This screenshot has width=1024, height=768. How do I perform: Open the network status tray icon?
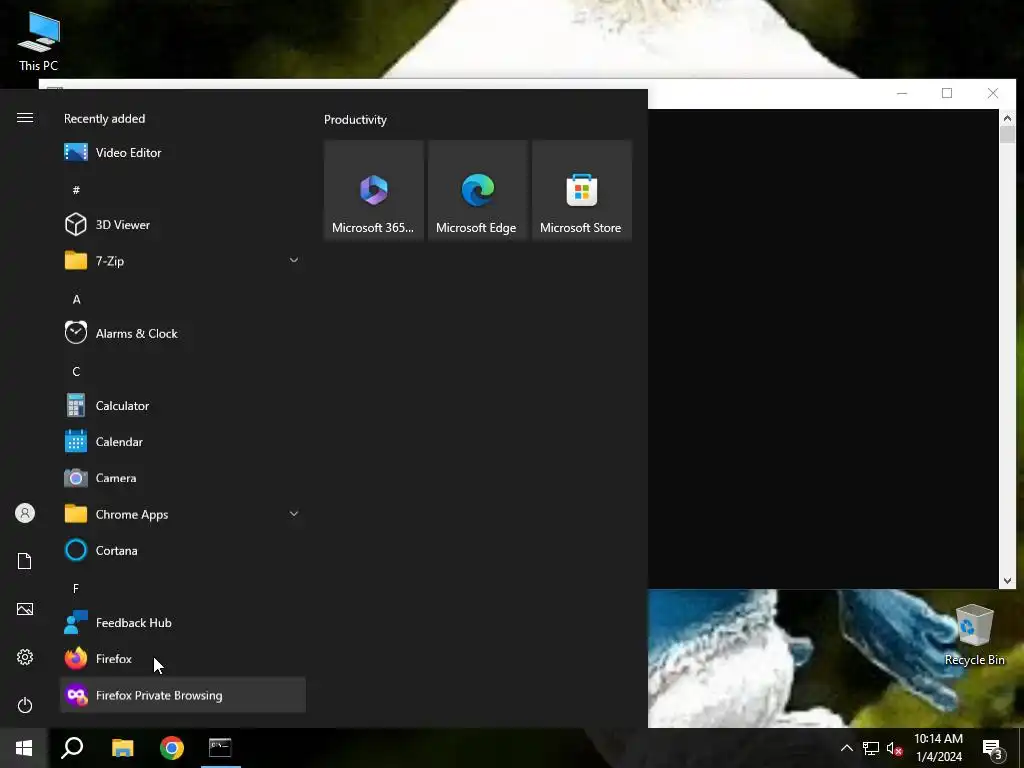coord(871,748)
